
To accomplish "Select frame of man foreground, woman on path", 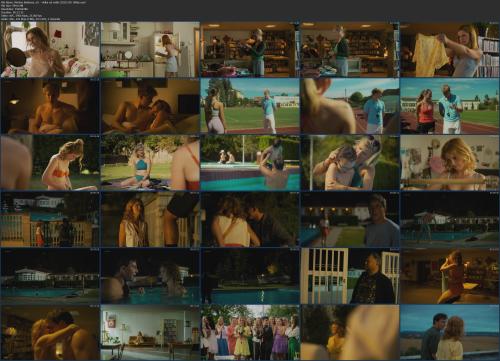I will click(x=350, y=219).
